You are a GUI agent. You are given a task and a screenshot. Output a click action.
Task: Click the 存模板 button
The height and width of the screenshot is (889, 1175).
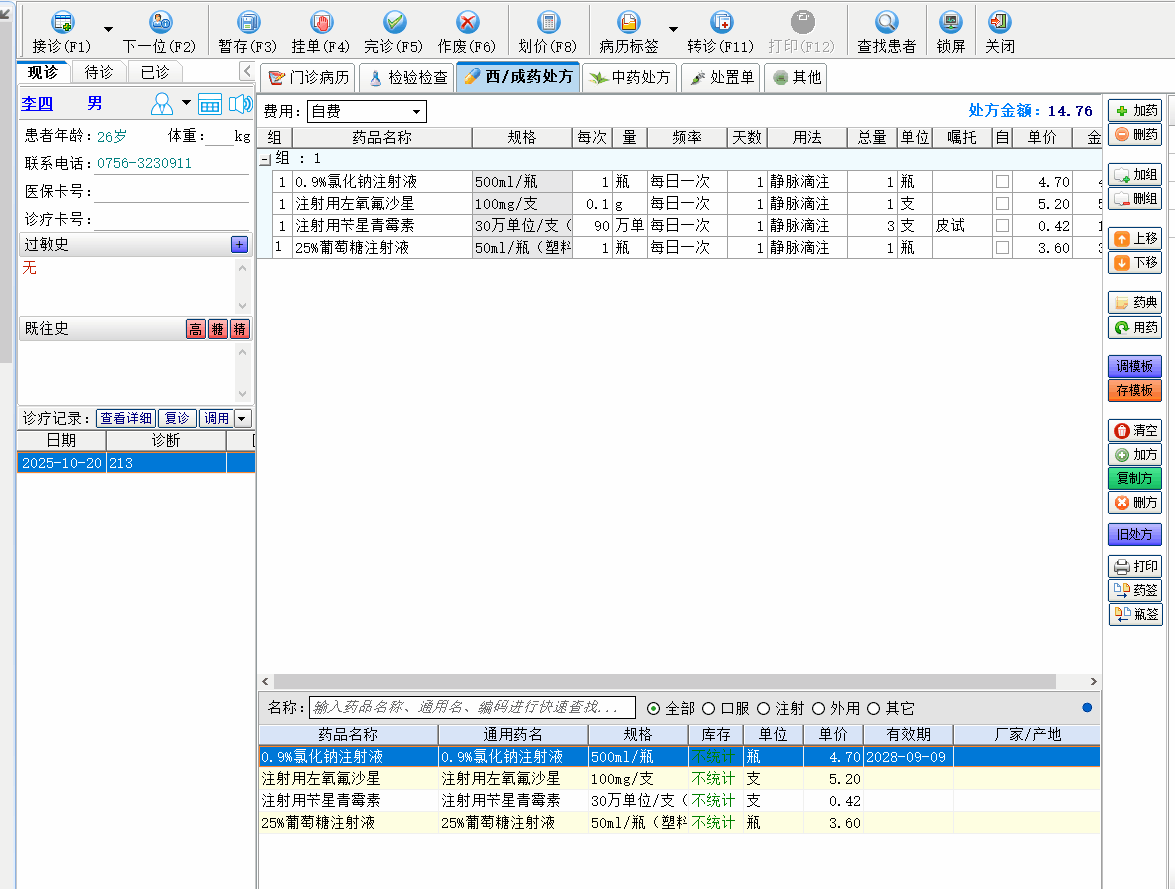pyautogui.click(x=1135, y=390)
